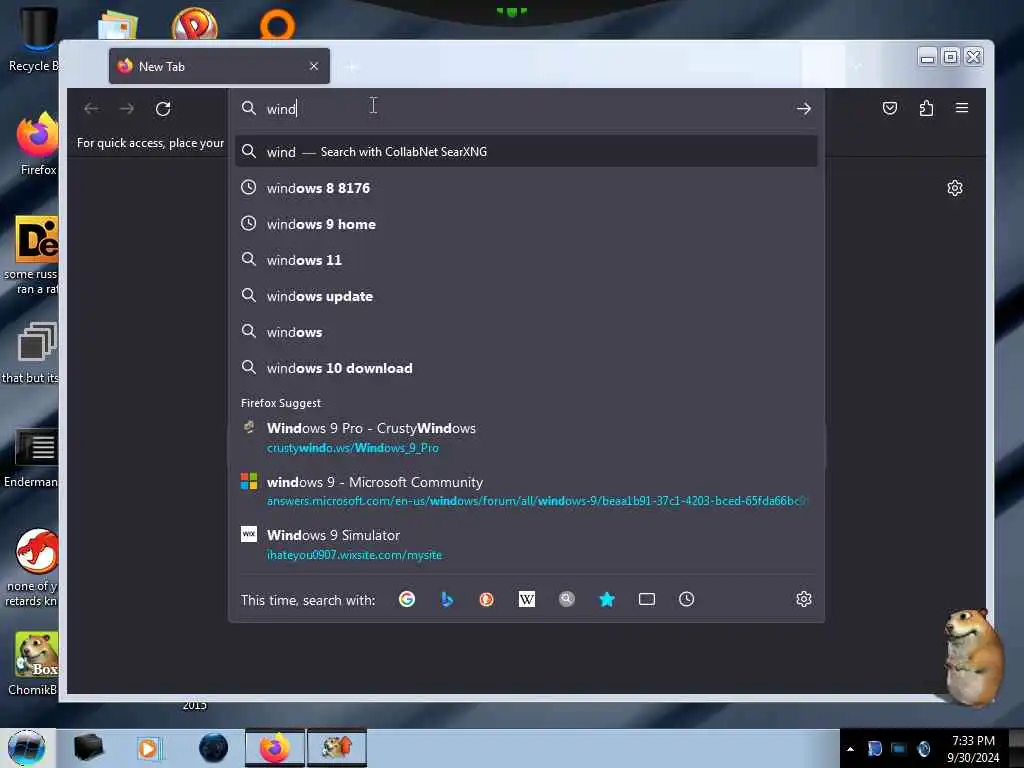
Task: Select history suggestion 'windows 9 home'
Action: click(x=526, y=224)
